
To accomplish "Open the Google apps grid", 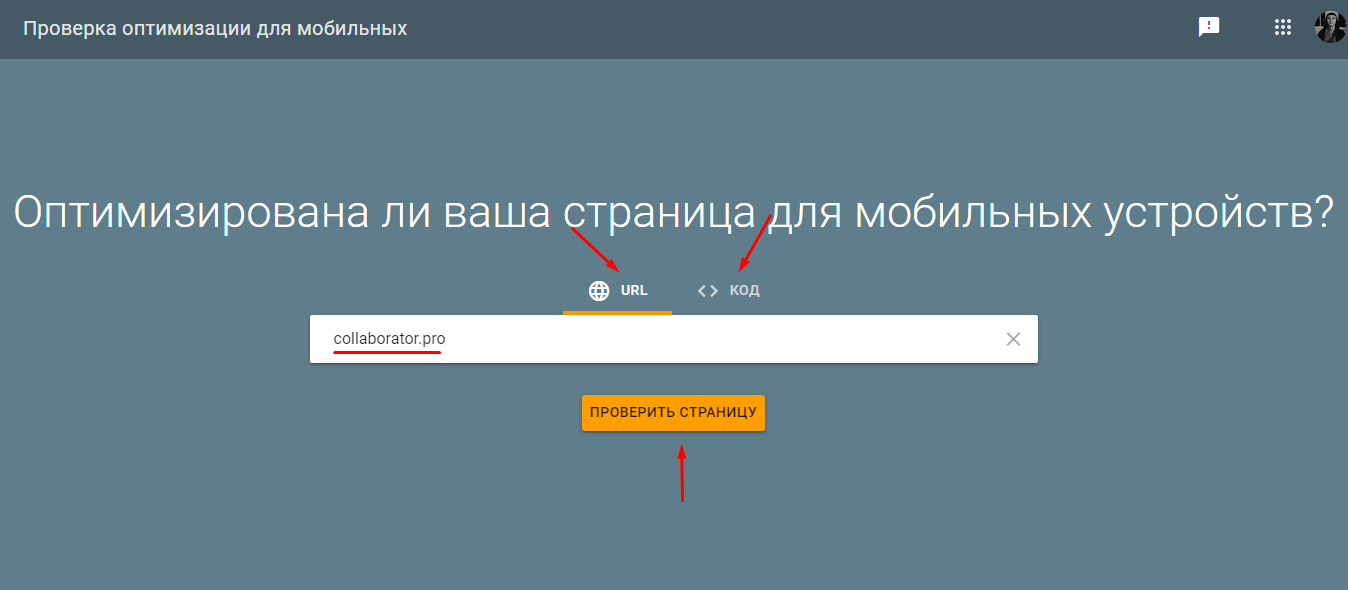I will [1282, 28].
